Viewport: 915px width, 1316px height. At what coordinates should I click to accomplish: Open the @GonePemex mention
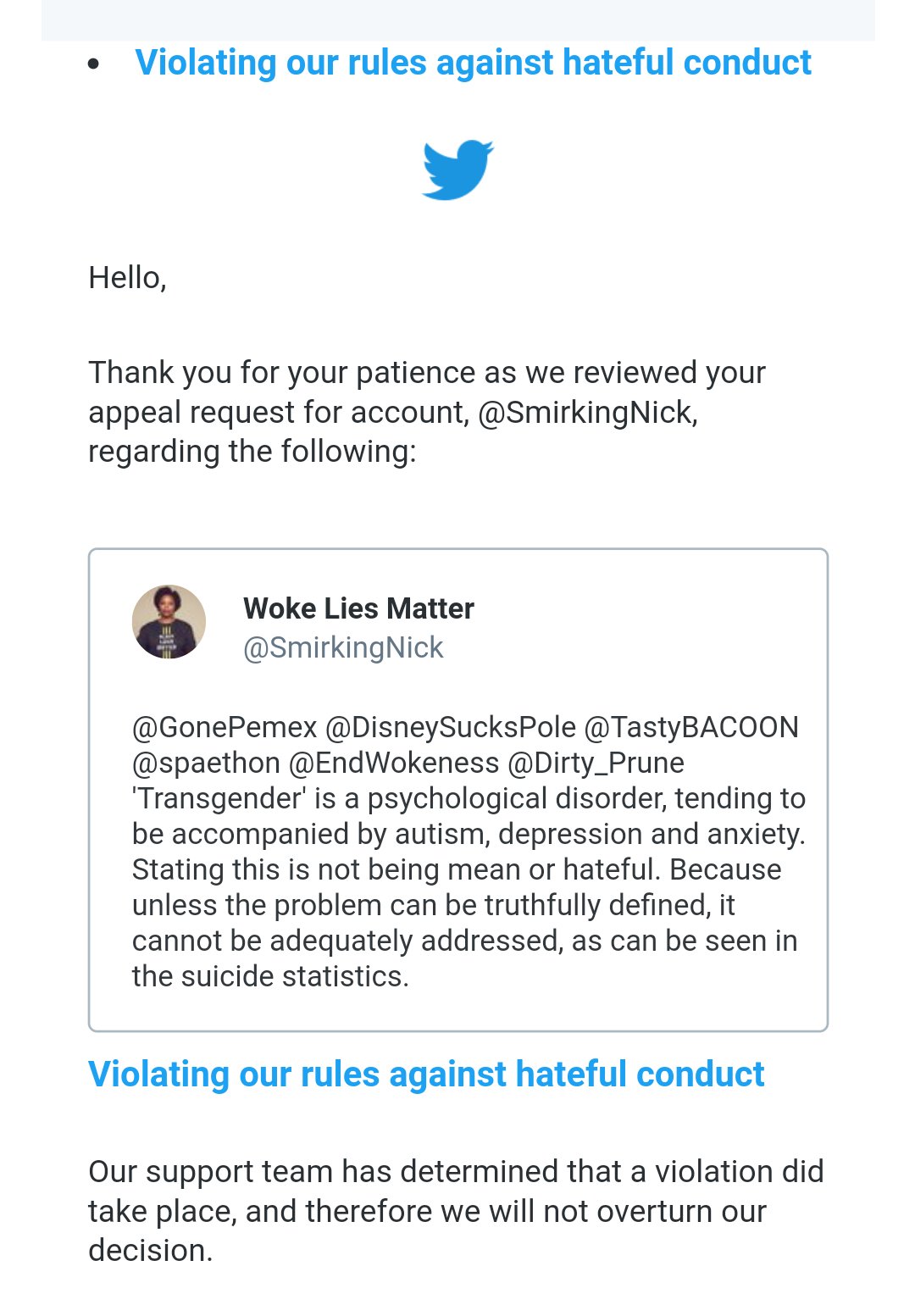[225, 727]
